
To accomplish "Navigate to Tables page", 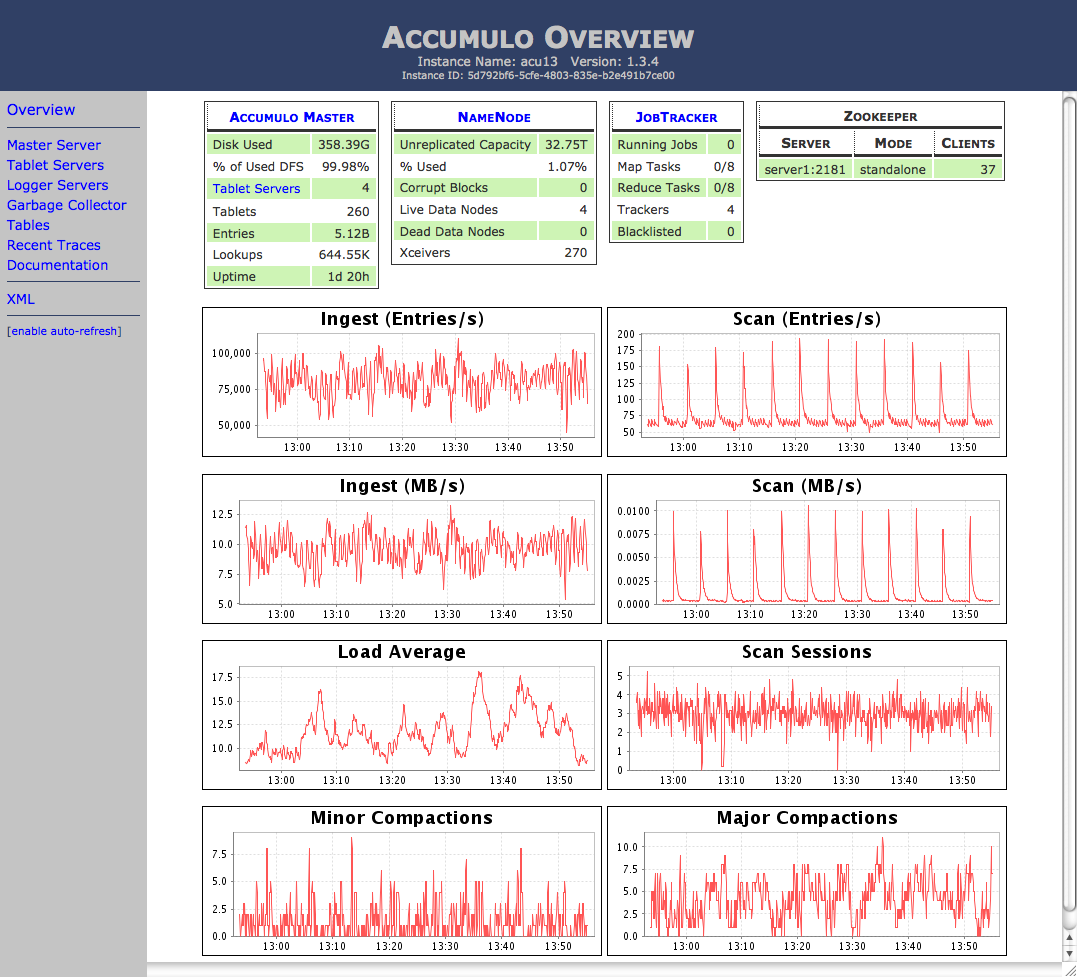I will [x=28, y=225].
